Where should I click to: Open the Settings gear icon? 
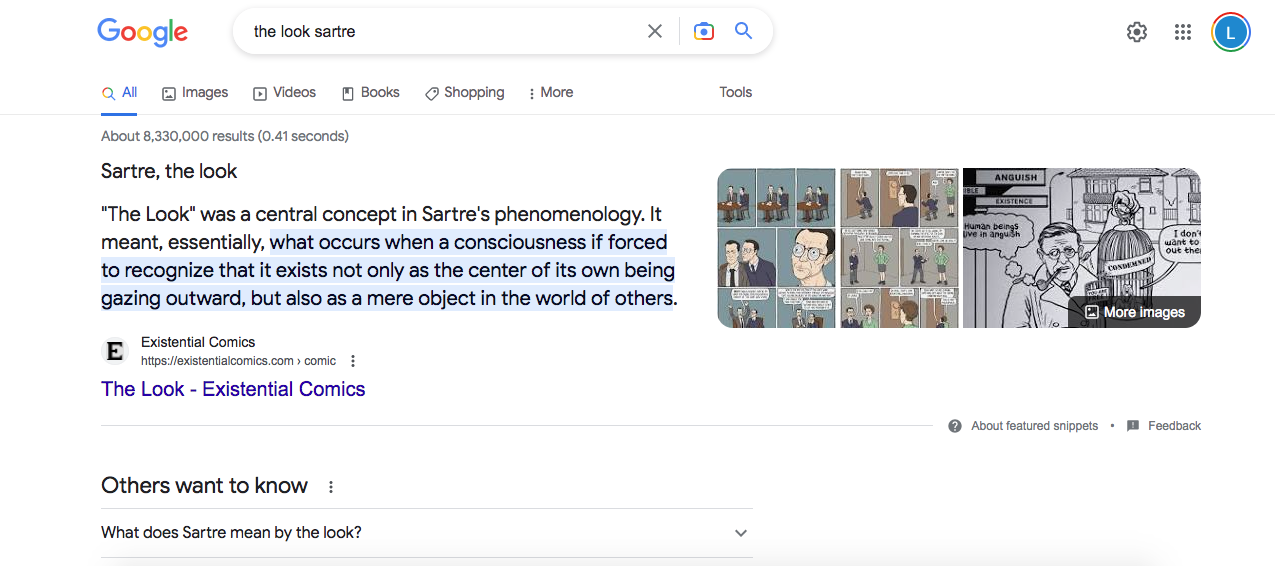point(1137,32)
